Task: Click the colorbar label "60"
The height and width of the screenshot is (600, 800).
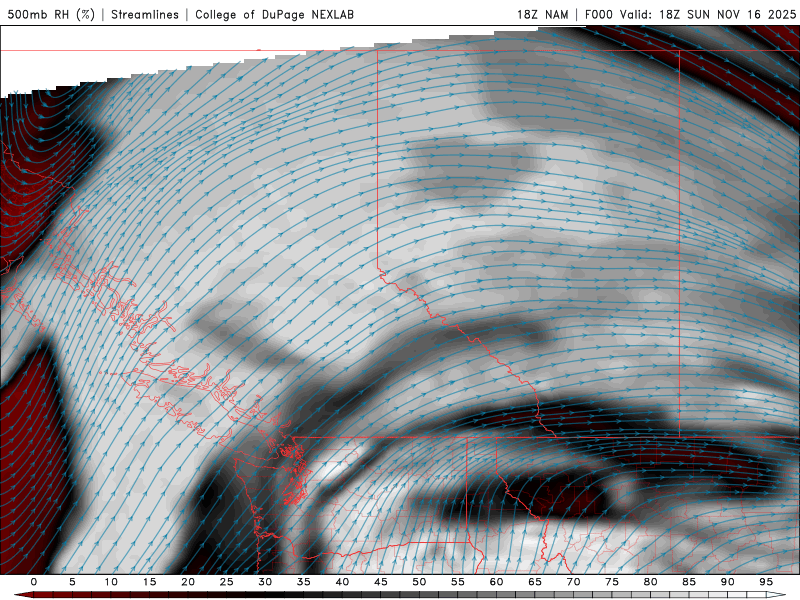Action: [x=496, y=582]
